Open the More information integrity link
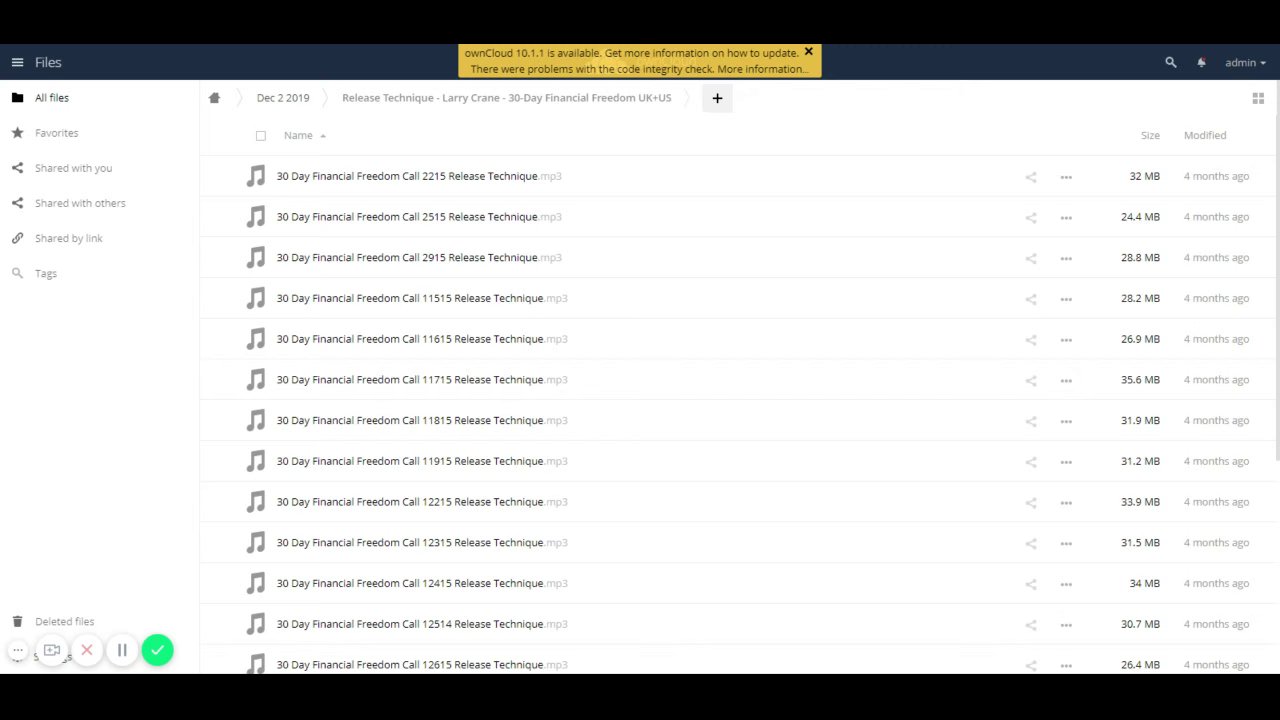Screen dimensions: 1280x720 click(x=762, y=69)
